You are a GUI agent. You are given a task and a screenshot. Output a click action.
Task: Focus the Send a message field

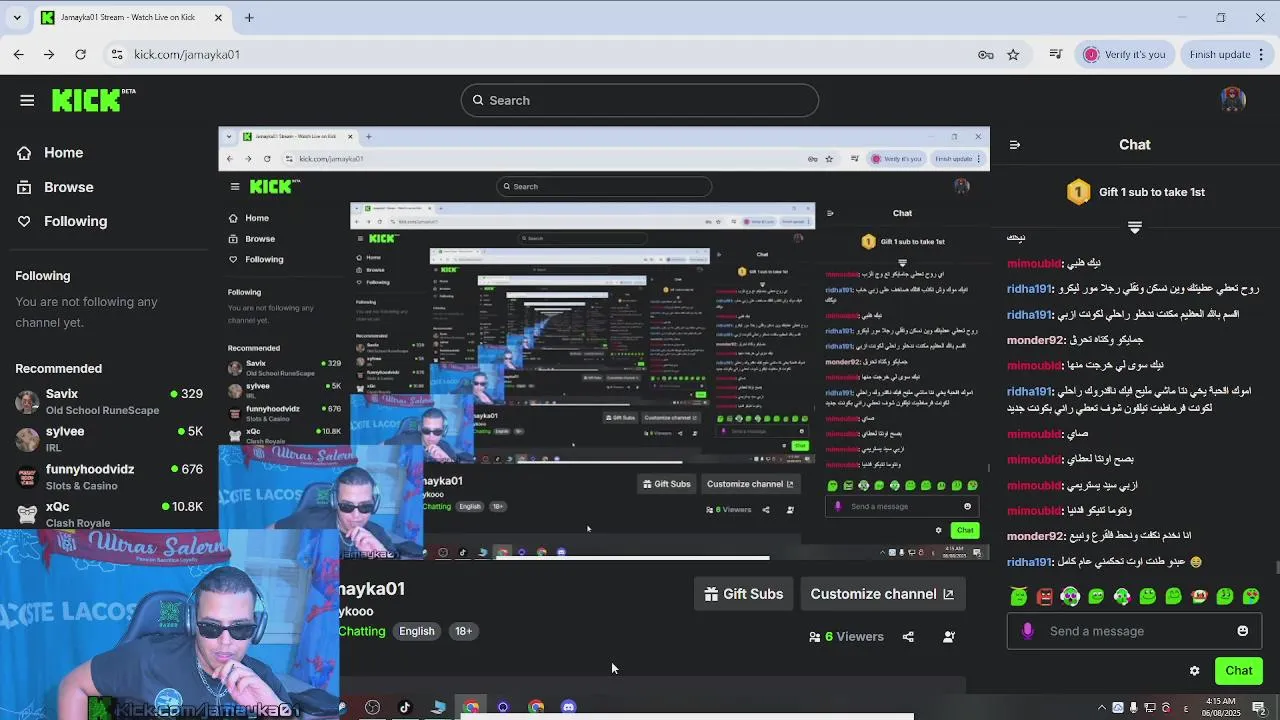tap(1135, 631)
